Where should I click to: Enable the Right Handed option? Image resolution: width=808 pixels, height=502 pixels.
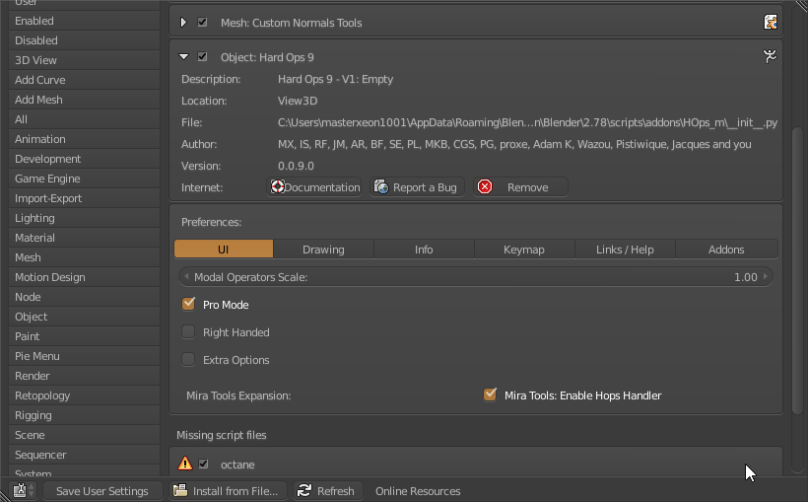[x=188, y=332]
